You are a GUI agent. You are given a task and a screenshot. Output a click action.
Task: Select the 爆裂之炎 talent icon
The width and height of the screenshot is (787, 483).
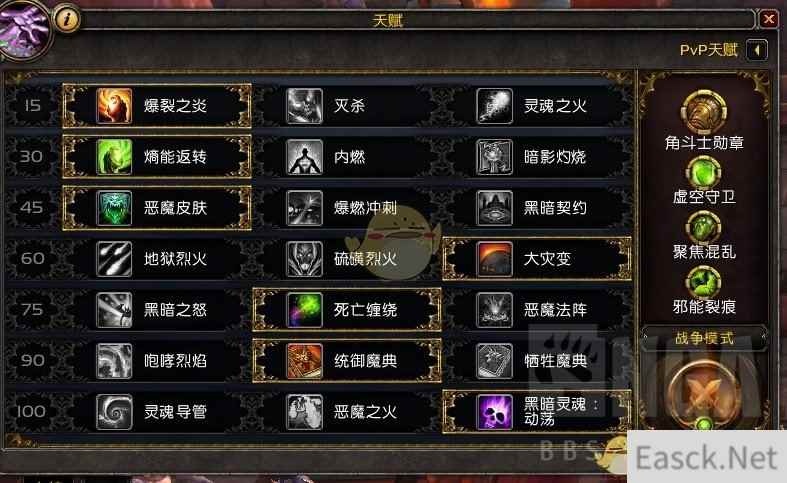(x=114, y=106)
